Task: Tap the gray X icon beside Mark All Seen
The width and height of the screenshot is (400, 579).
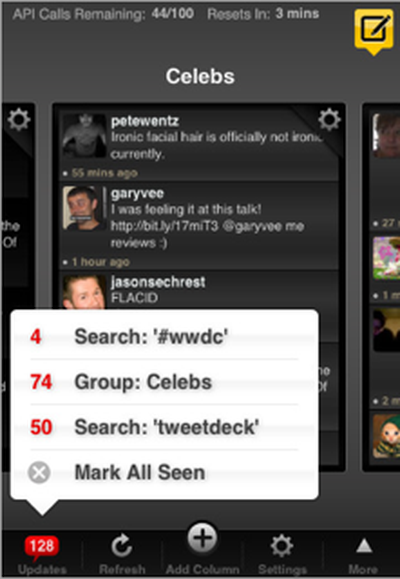Action: coord(39,473)
